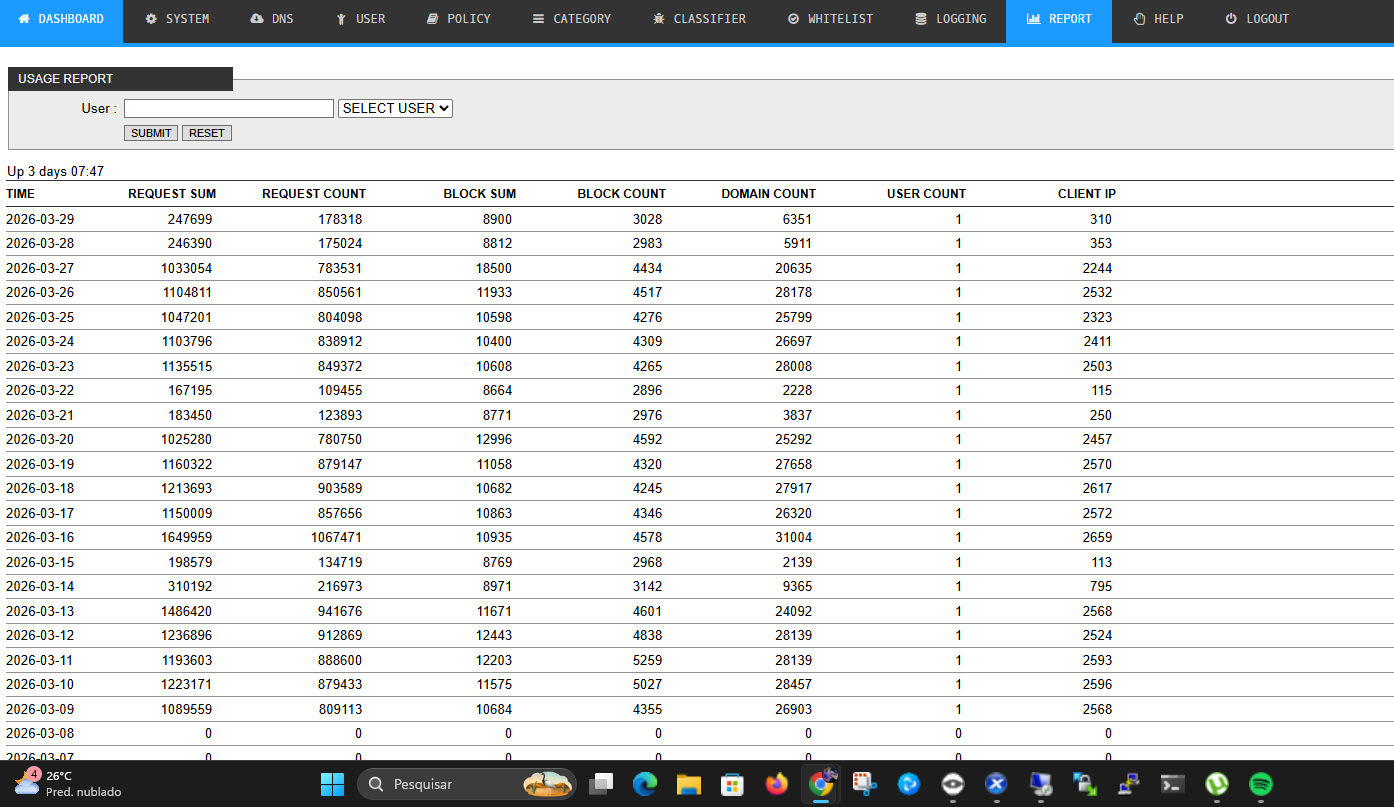This screenshot has height=807, width=1394.
Task: Click the RESET button
Action: tap(207, 133)
